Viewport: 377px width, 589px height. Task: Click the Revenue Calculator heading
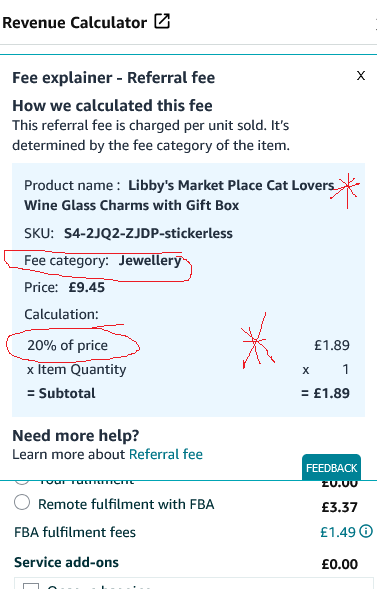tap(74, 23)
